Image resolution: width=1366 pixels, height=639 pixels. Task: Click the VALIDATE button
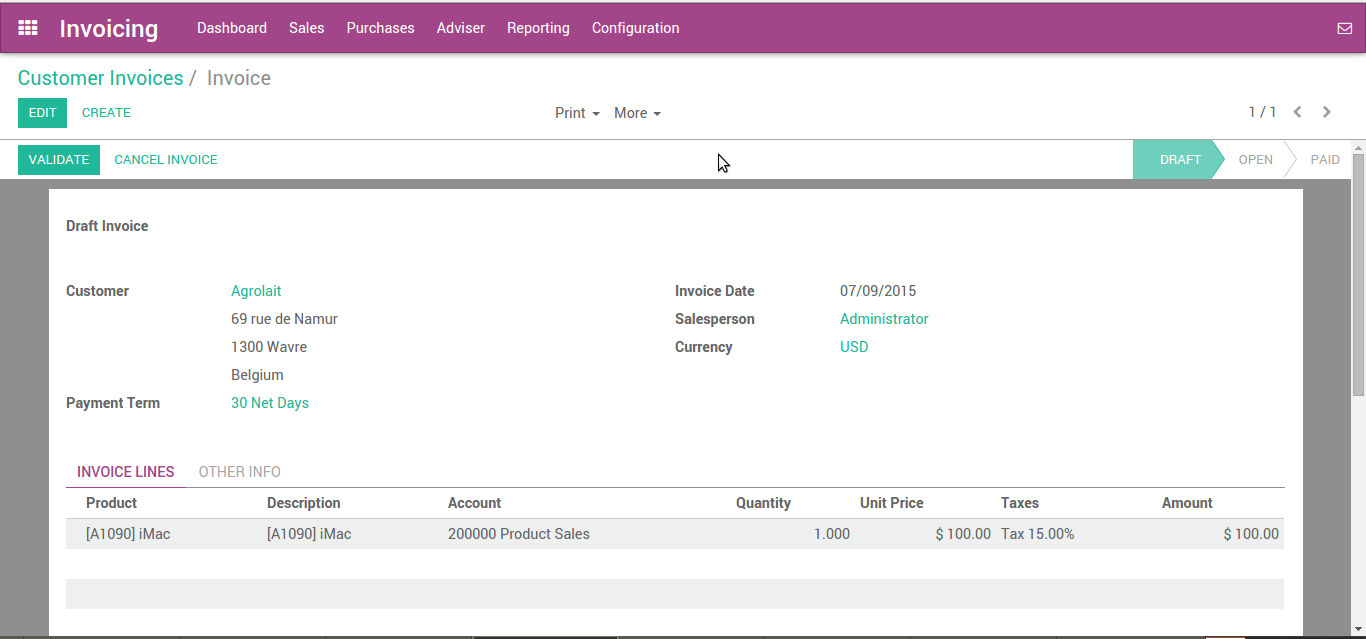pos(58,159)
